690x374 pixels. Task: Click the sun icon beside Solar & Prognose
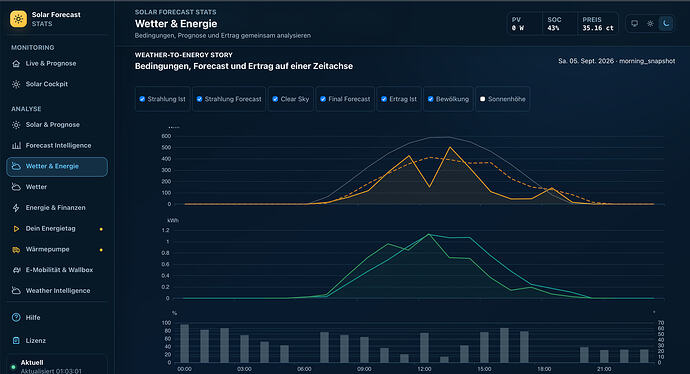pos(16,125)
